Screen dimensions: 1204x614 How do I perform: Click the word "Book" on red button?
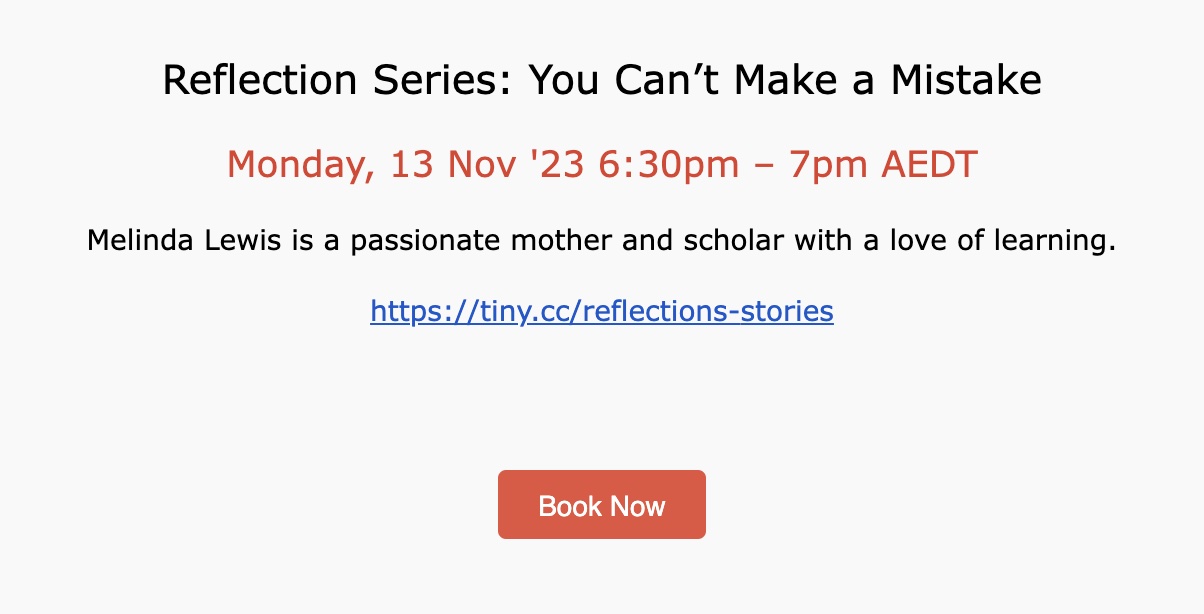click(569, 506)
